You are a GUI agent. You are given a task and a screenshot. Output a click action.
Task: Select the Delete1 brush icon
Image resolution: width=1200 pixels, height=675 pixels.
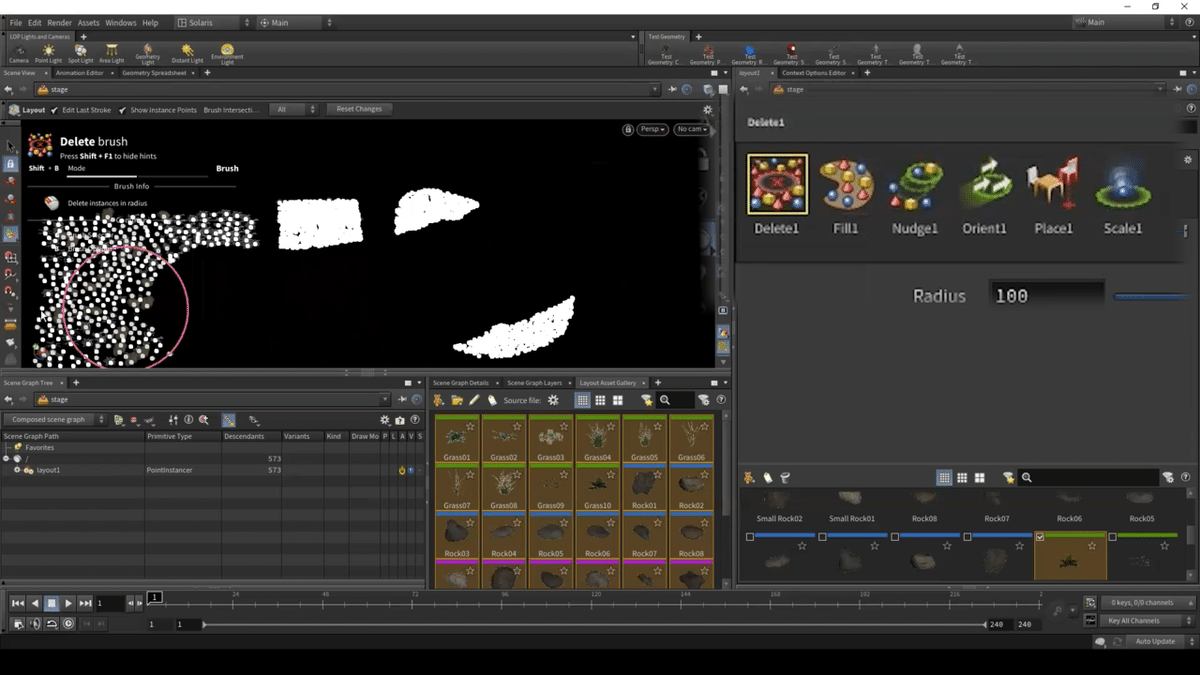click(x=777, y=184)
